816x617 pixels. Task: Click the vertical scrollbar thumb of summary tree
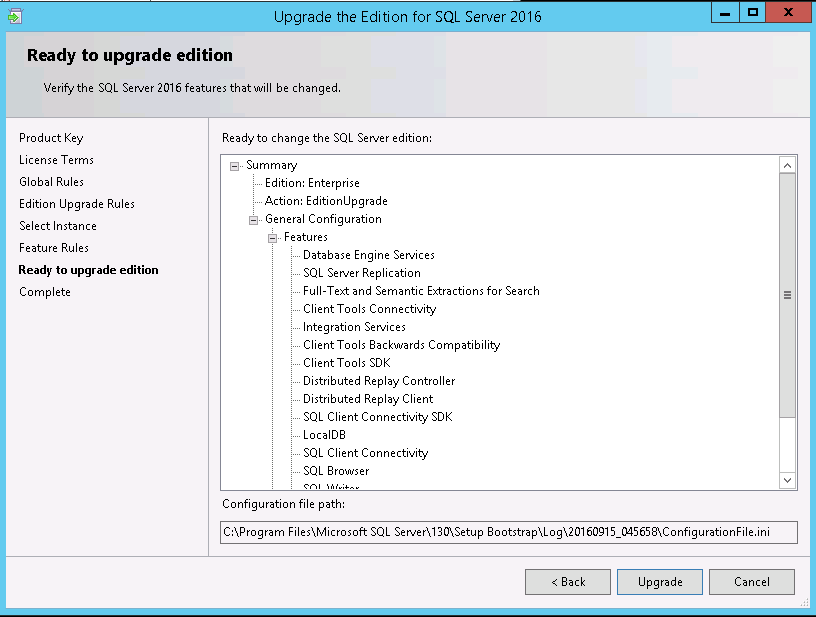point(787,295)
